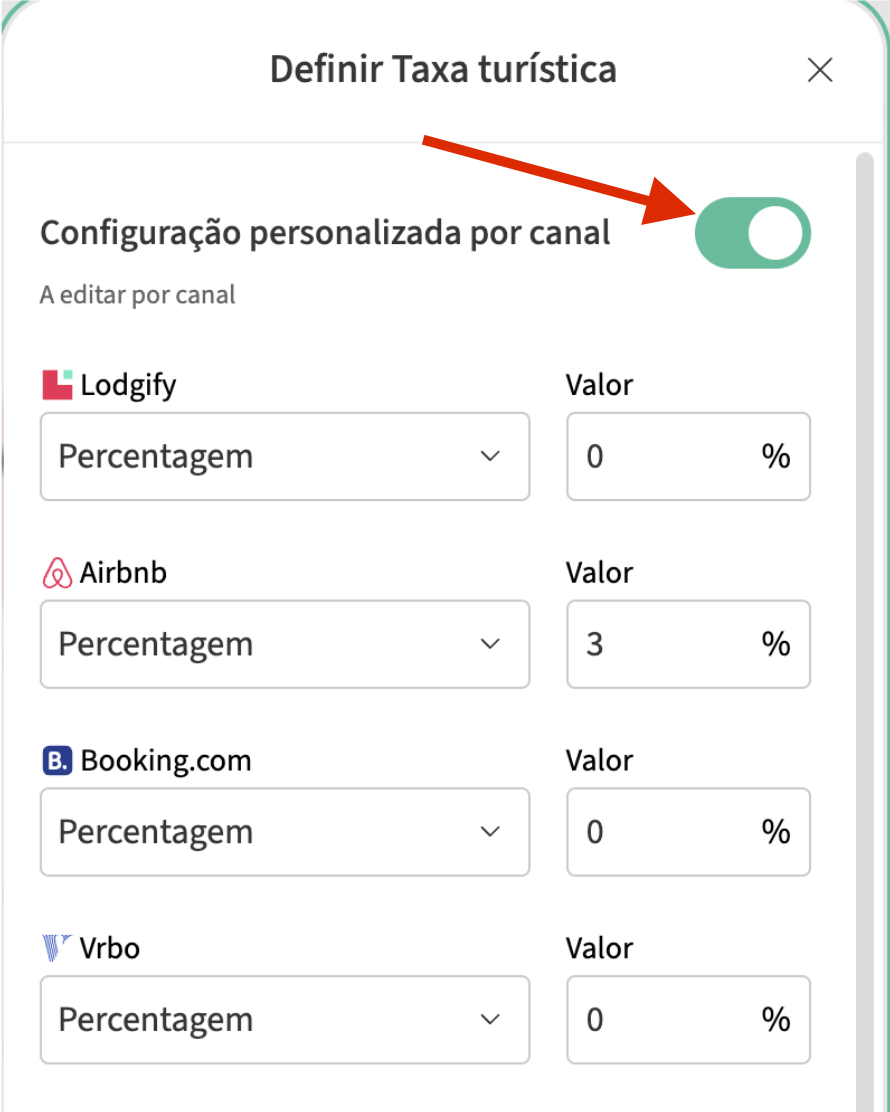Image resolution: width=890 pixels, height=1112 pixels.
Task: Click the chevron arrow in Airbnb dropdown
Action: [490, 644]
